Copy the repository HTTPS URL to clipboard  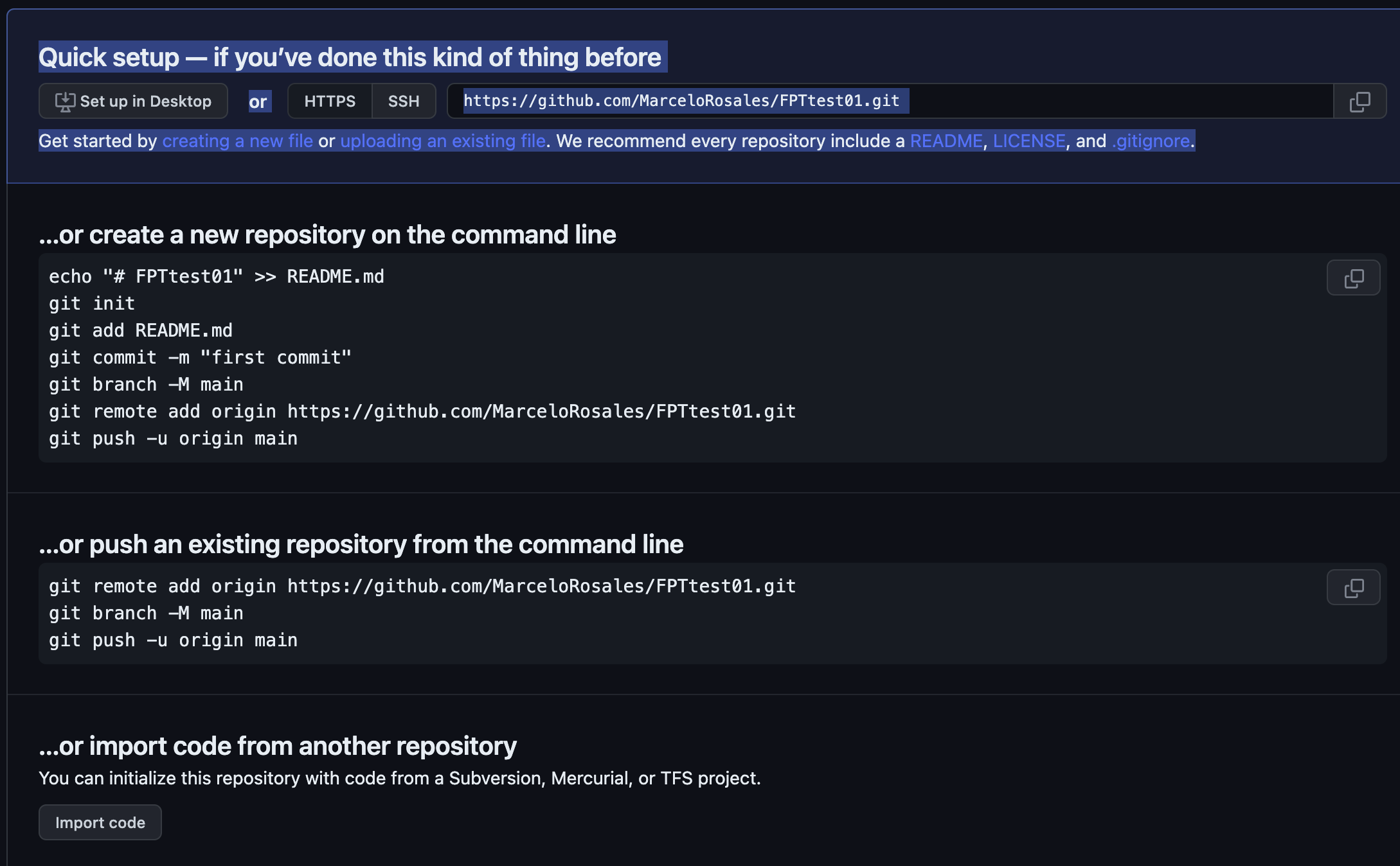[x=1360, y=102]
